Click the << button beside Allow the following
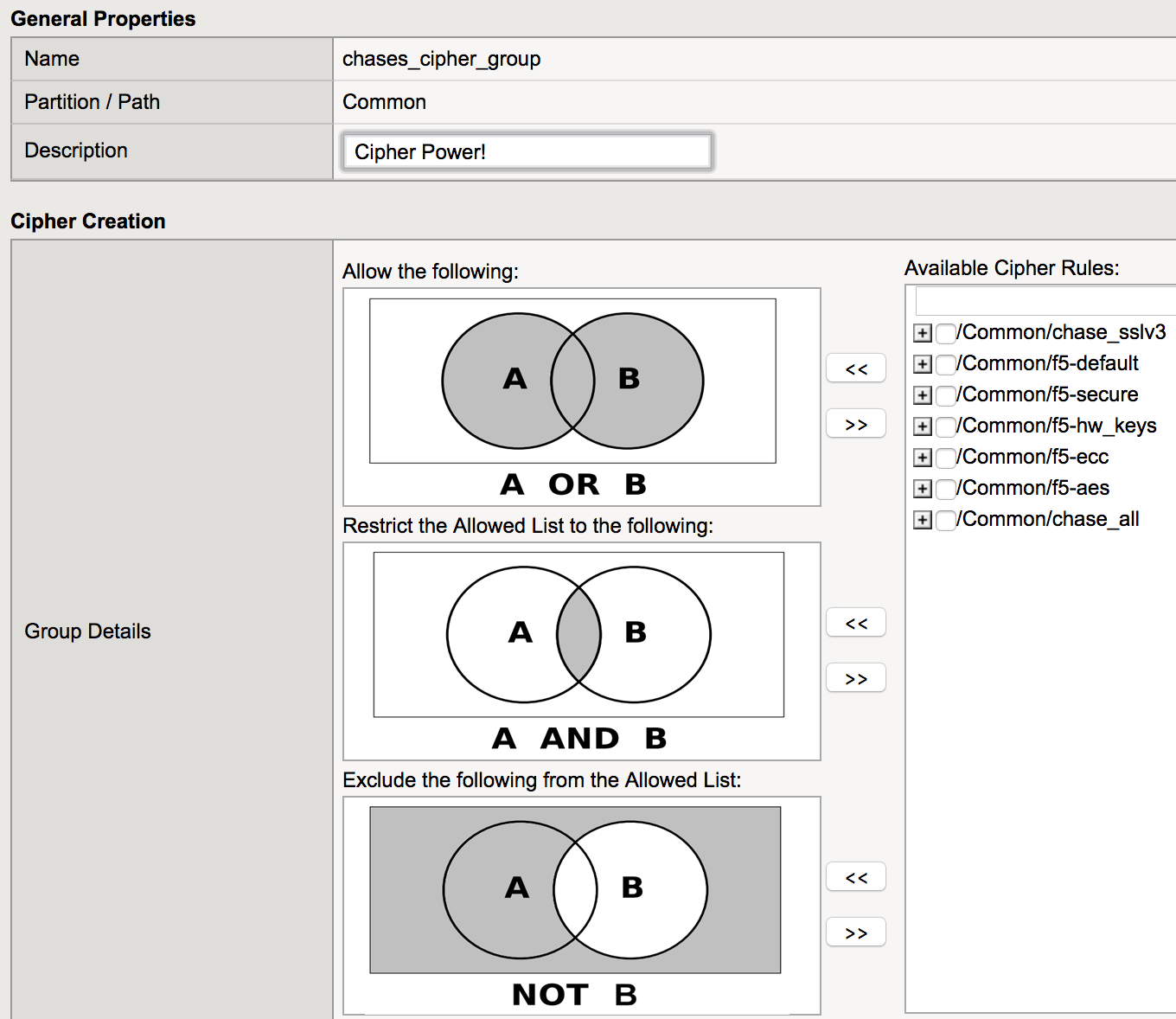1176x1019 pixels. coord(855,369)
